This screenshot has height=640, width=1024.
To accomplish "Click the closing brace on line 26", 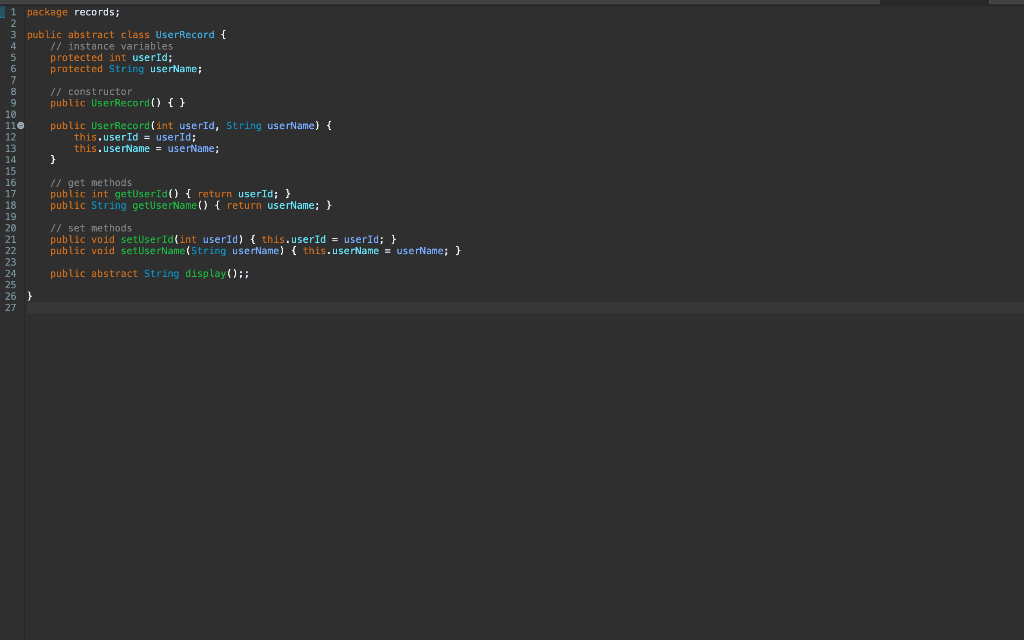I will coord(30,296).
